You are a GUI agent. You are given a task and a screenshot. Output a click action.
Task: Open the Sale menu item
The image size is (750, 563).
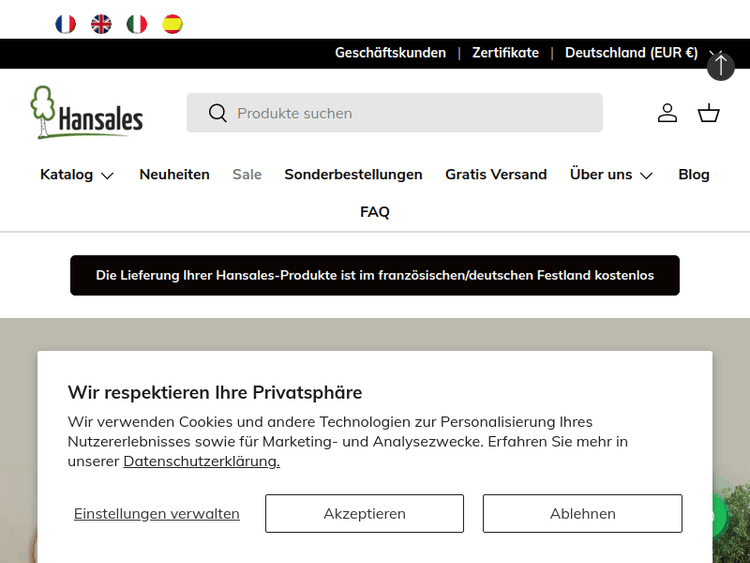point(247,175)
